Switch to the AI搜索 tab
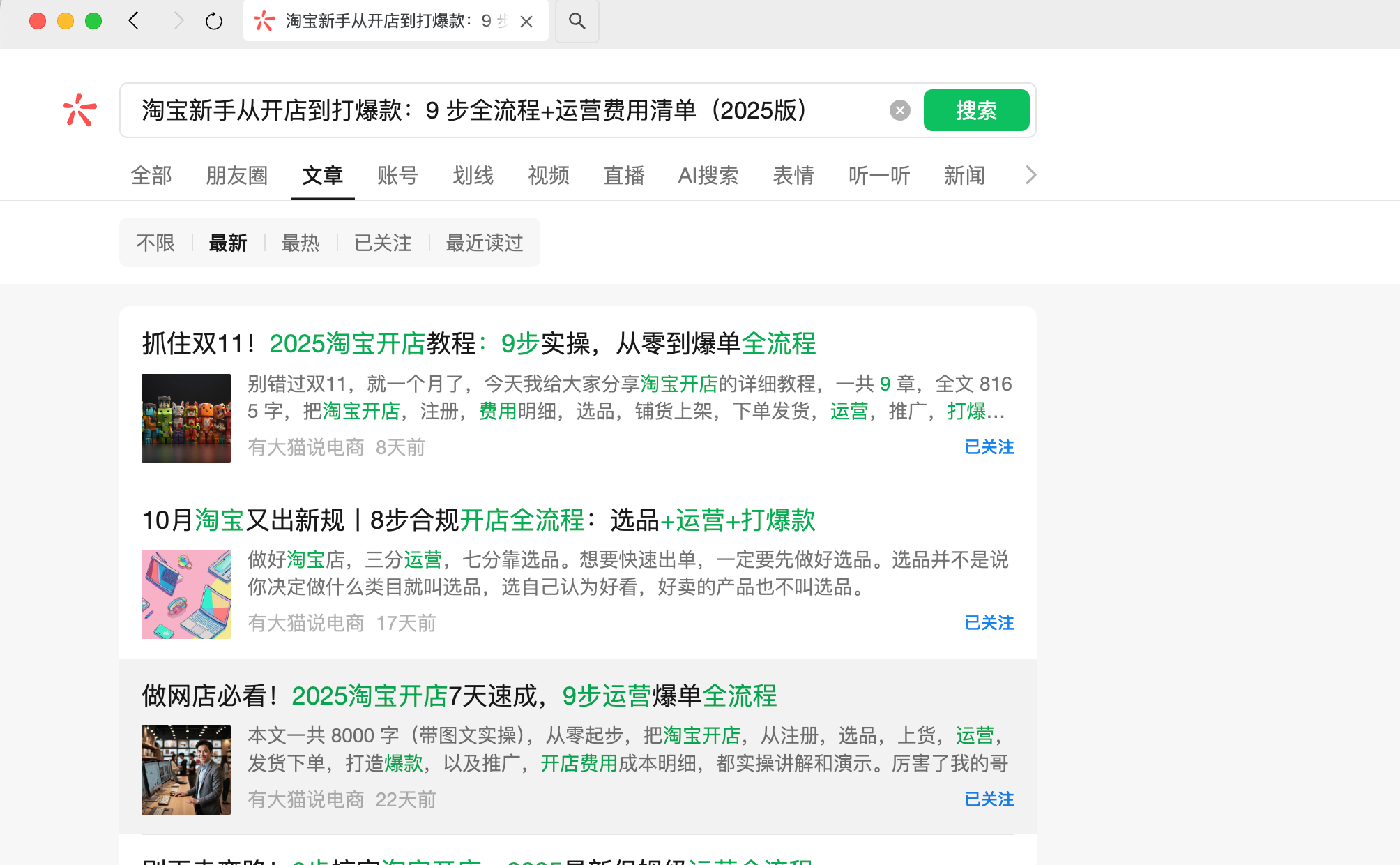This screenshot has height=865, width=1400. [x=708, y=175]
